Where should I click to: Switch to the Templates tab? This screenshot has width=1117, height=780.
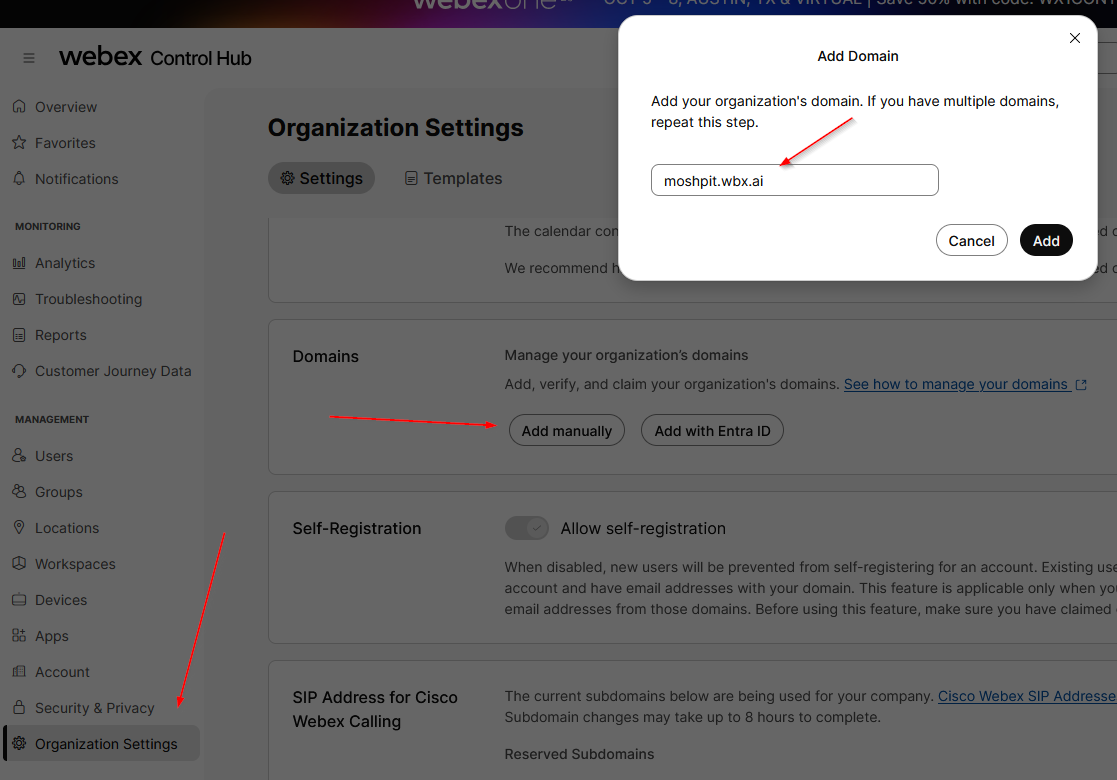pyautogui.click(x=453, y=178)
